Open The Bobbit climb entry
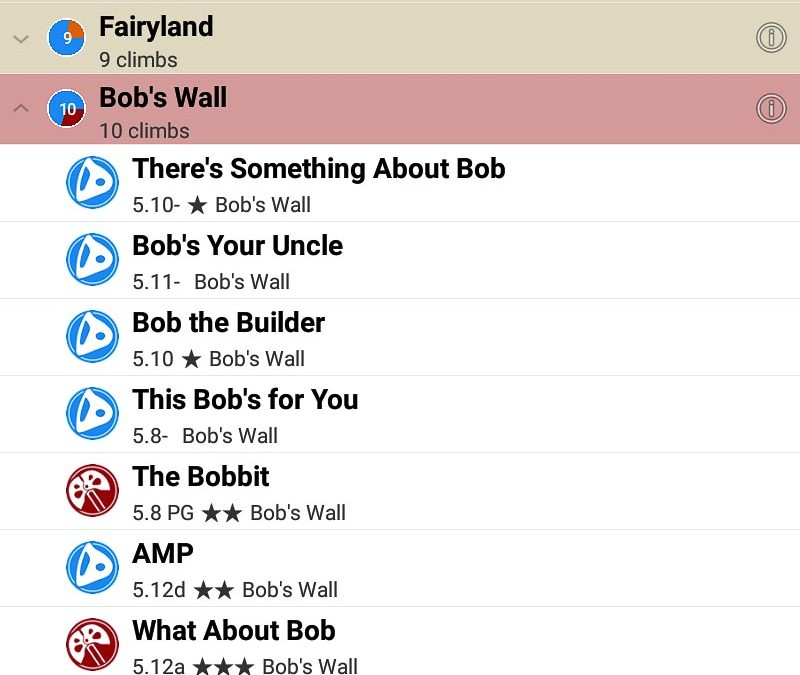The height and width of the screenshot is (675, 800). 201,477
